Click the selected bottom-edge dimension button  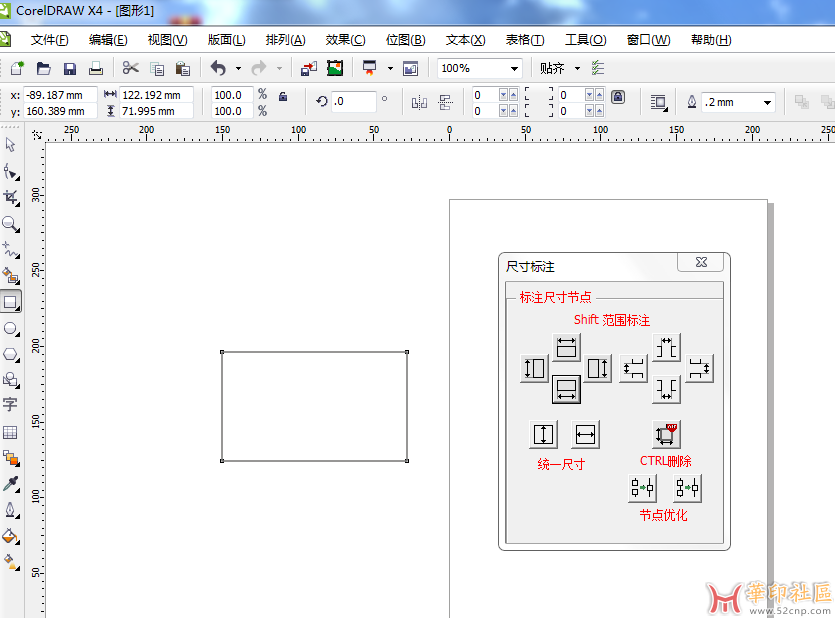(x=567, y=388)
